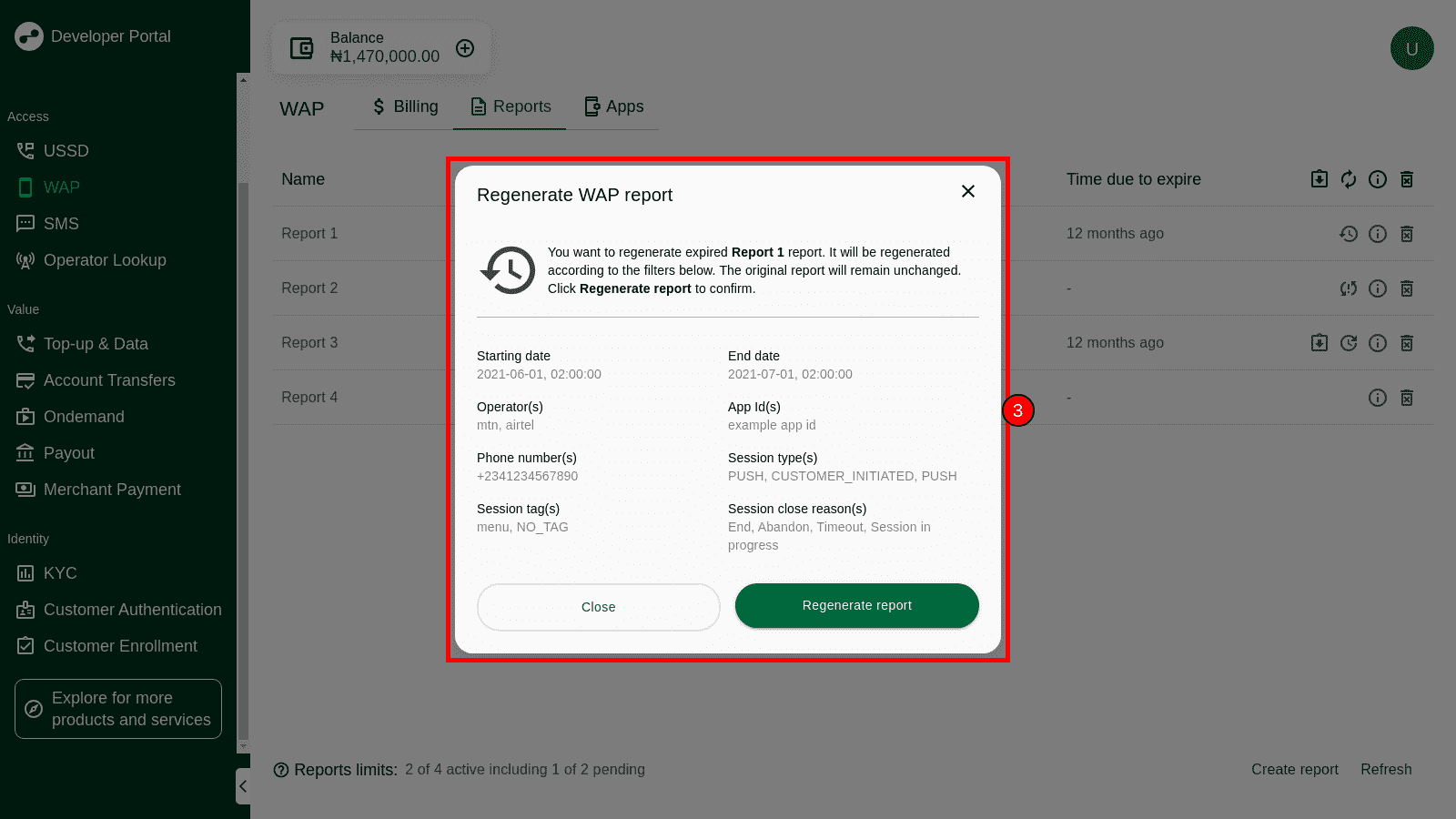The image size is (1456, 819).
Task: Collapse the sidebar using the chevron
Action: coord(243,786)
